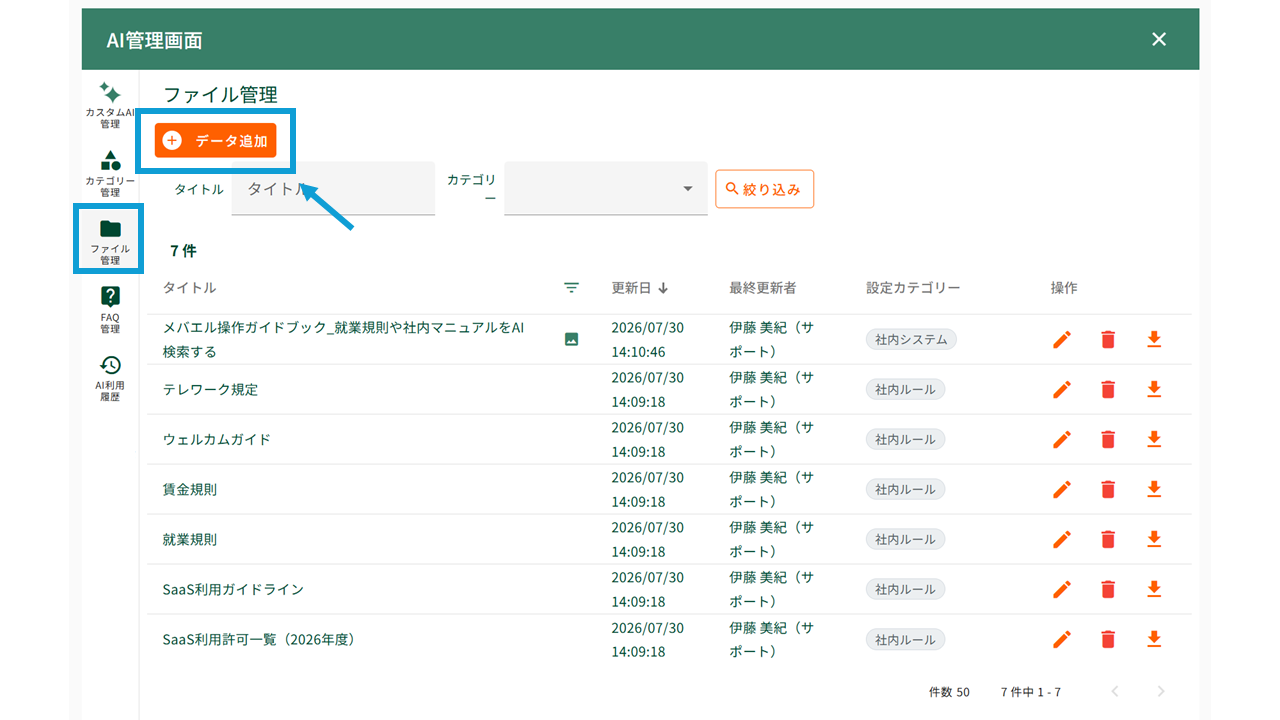Delete the 賃金規則 file
The width and height of the screenshot is (1280, 720).
click(x=1108, y=489)
